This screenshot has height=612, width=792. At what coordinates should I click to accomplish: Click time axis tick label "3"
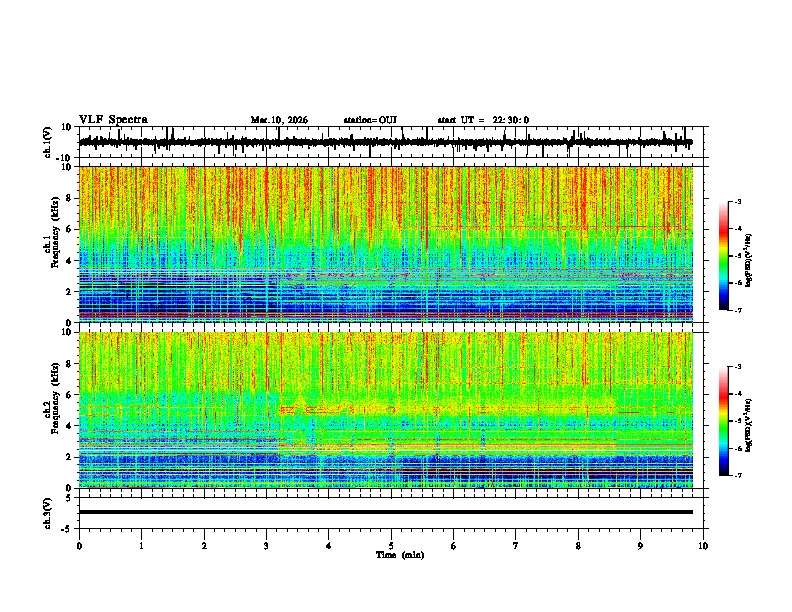tap(266, 546)
